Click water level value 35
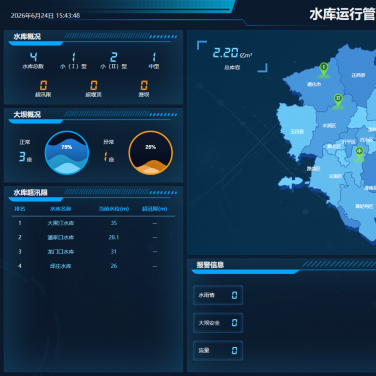 [114, 223]
